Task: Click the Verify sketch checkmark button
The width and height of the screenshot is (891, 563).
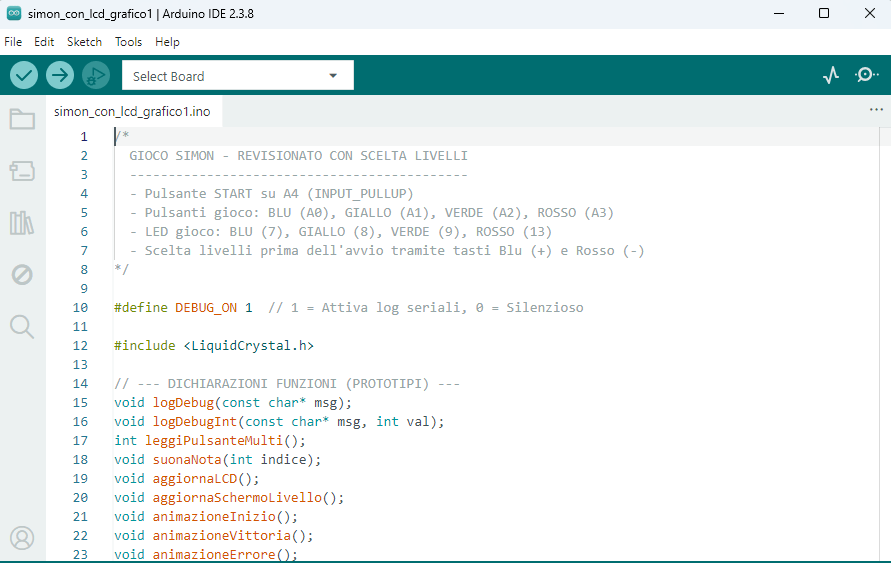Action: [x=24, y=75]
